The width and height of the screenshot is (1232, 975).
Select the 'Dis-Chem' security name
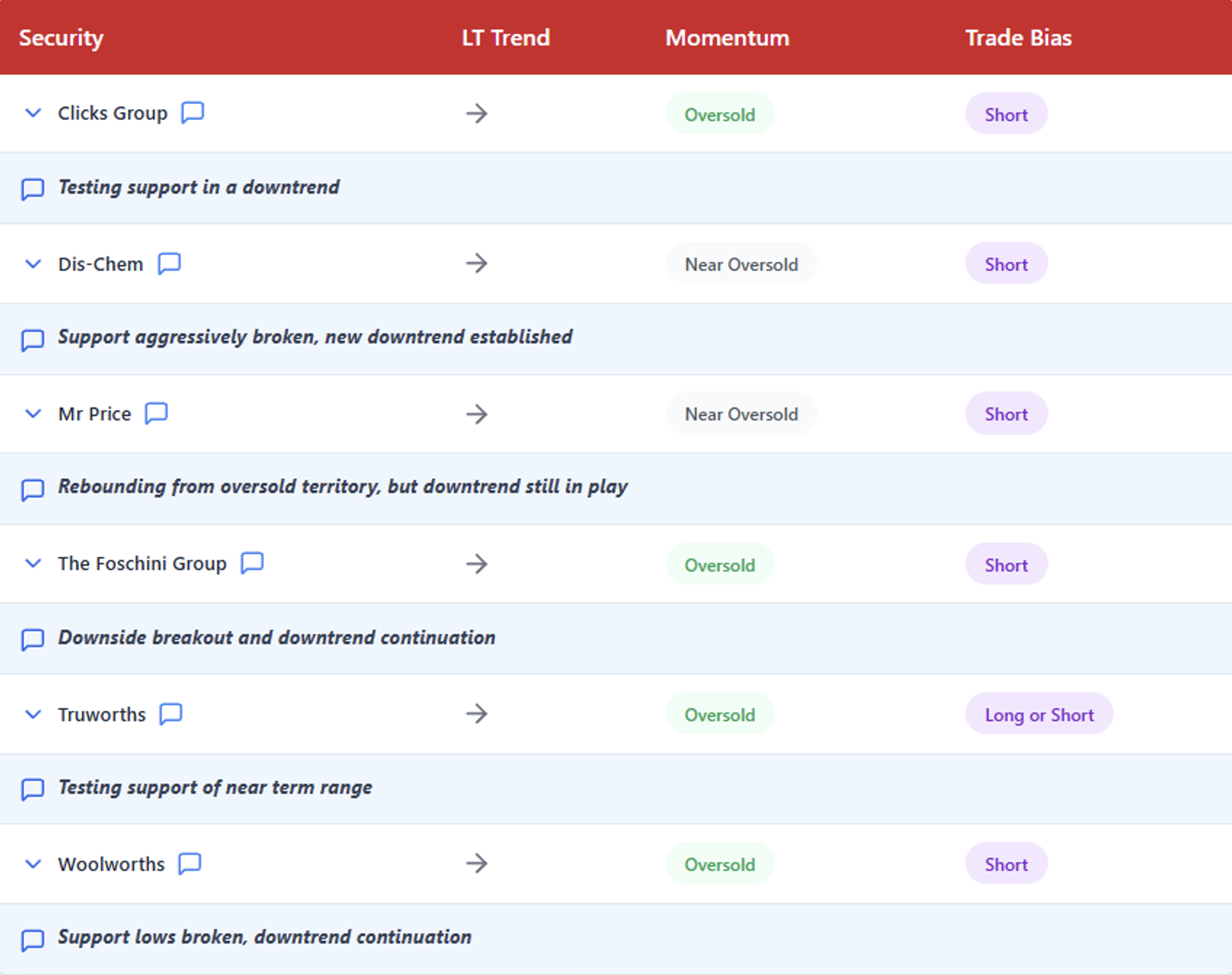(x=101, y=264)
